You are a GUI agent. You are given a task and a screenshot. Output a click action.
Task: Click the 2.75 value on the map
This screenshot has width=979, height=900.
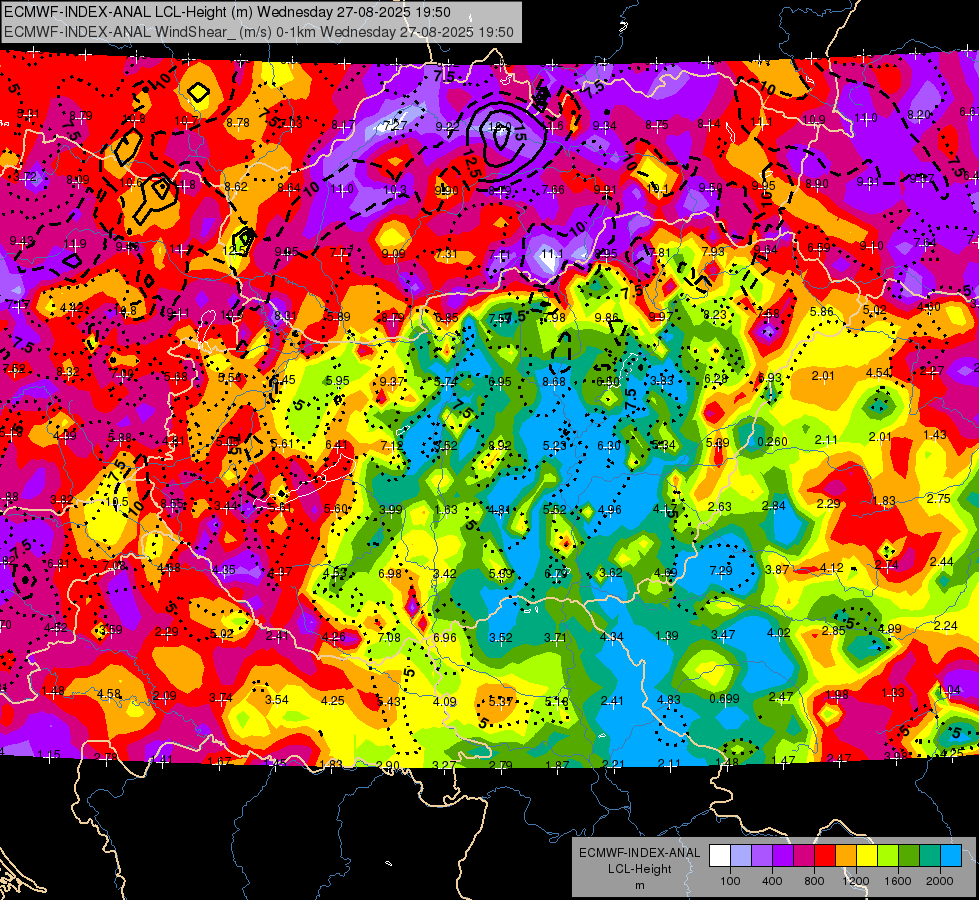tap(938, 498)
